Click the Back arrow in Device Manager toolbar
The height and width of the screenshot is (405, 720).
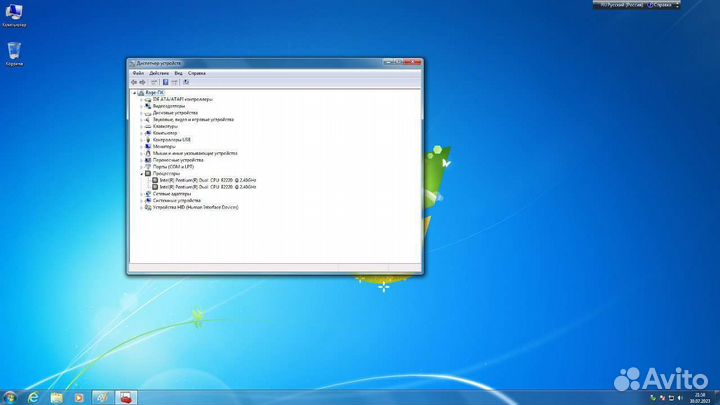pyautogui.click(x=133, y=82)
